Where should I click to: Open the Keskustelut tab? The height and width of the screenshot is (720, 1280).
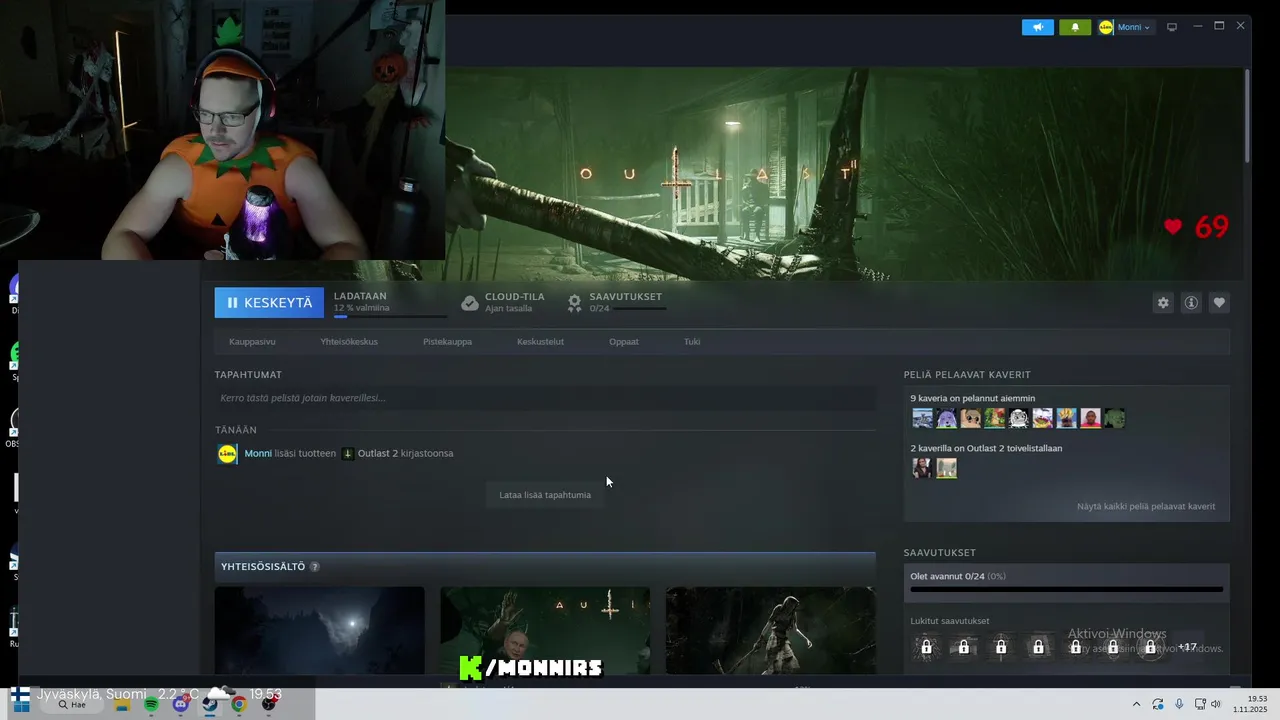(x=540, y=341)
